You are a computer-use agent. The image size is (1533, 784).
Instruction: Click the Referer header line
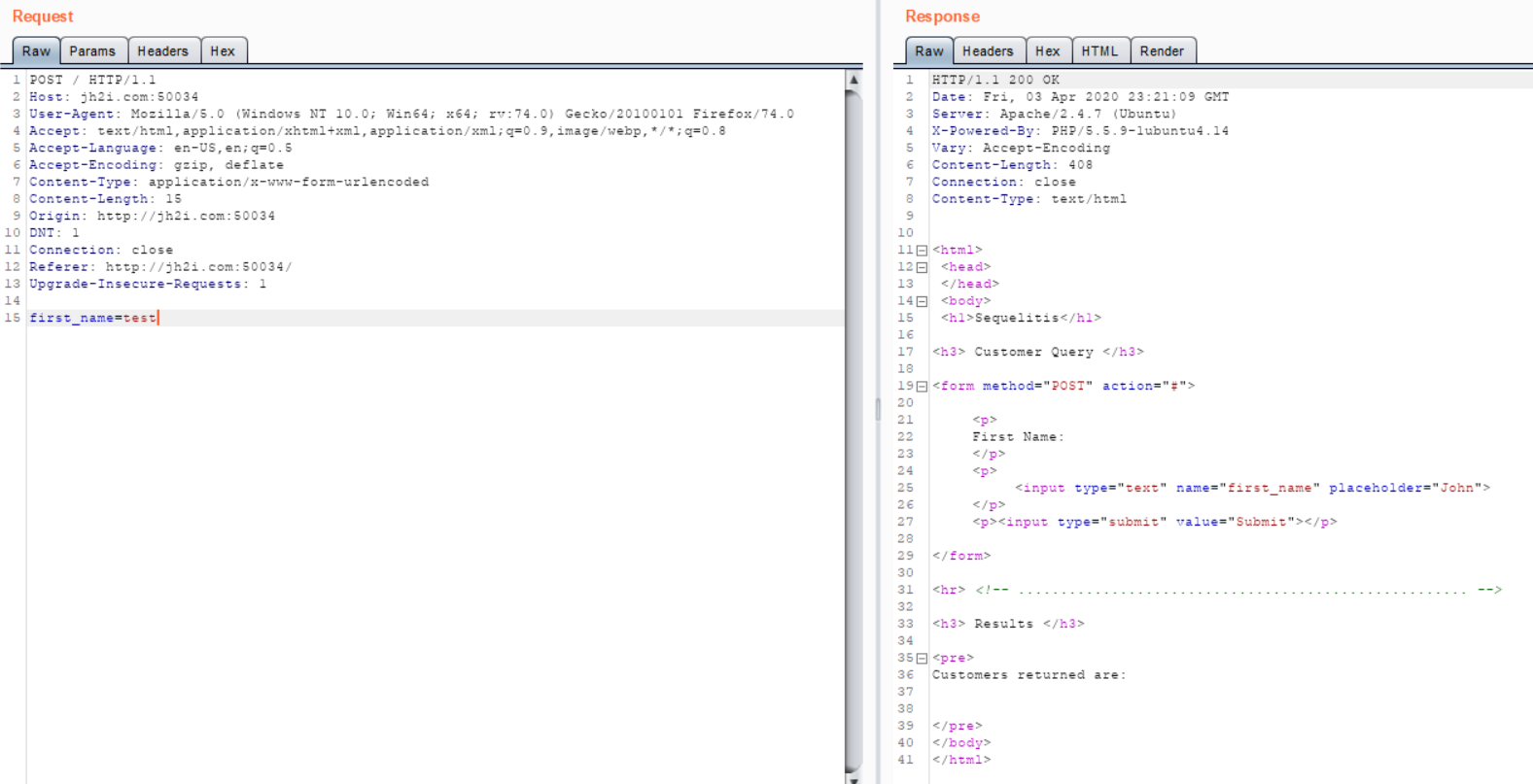160,267
